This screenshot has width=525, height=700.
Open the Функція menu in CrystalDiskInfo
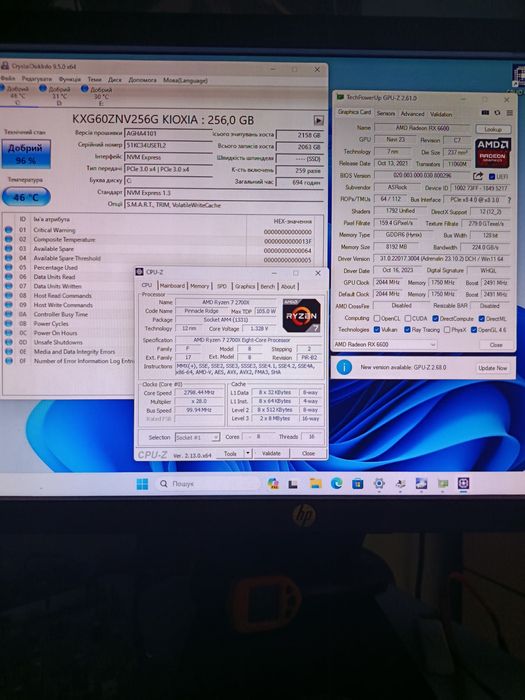pyautogui.click(x=70, y=79)
